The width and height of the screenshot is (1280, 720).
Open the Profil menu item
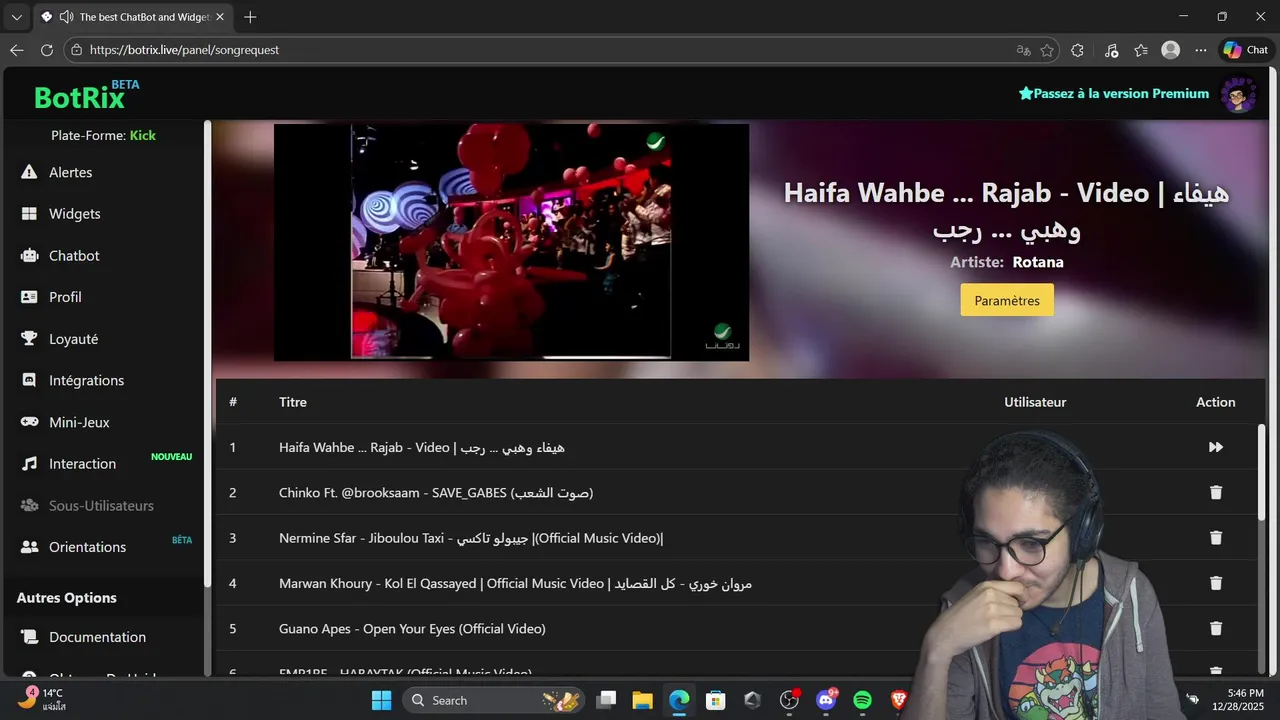65,297
